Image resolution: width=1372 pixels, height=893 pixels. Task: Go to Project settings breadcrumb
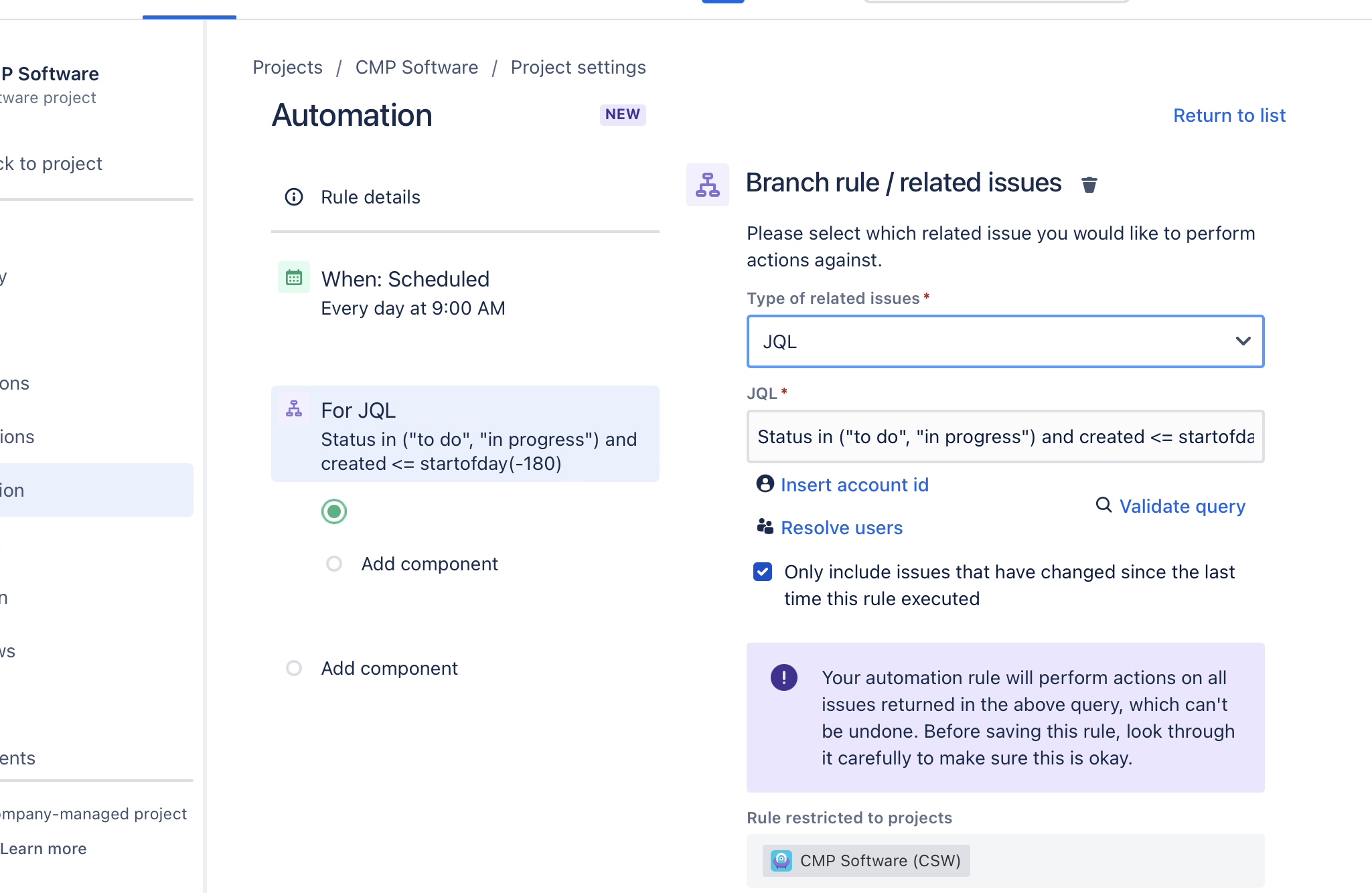578,67
